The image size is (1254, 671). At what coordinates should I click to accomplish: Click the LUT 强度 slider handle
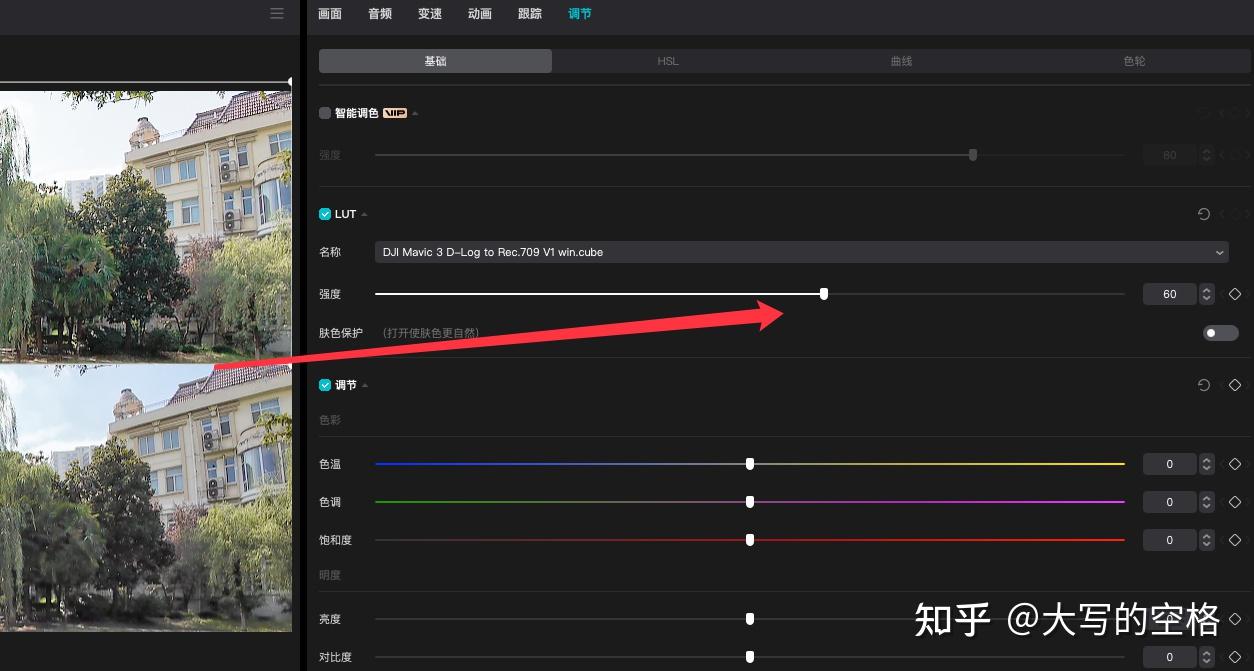823,293
